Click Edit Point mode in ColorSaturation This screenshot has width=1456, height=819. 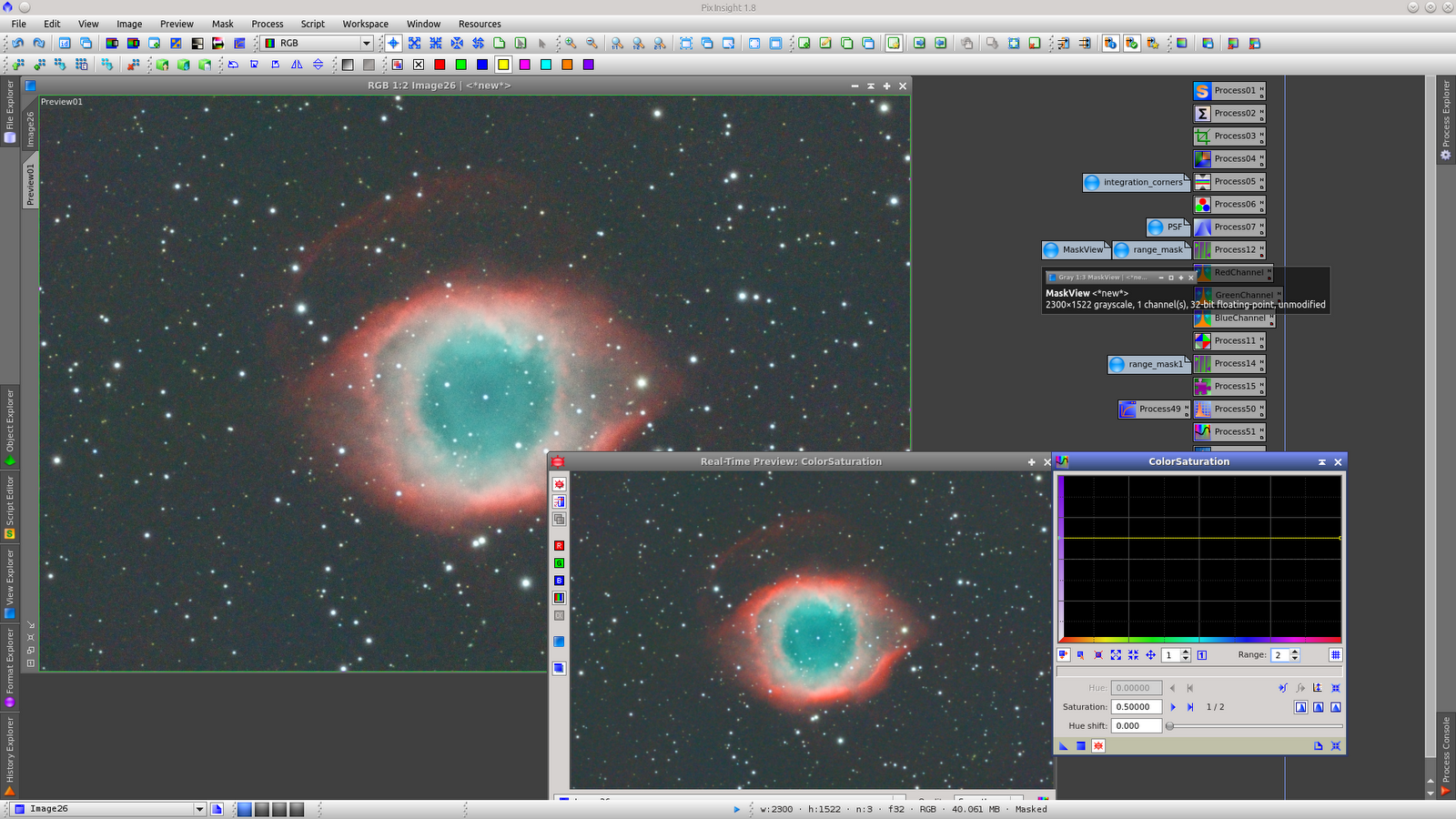point(1063,655)
